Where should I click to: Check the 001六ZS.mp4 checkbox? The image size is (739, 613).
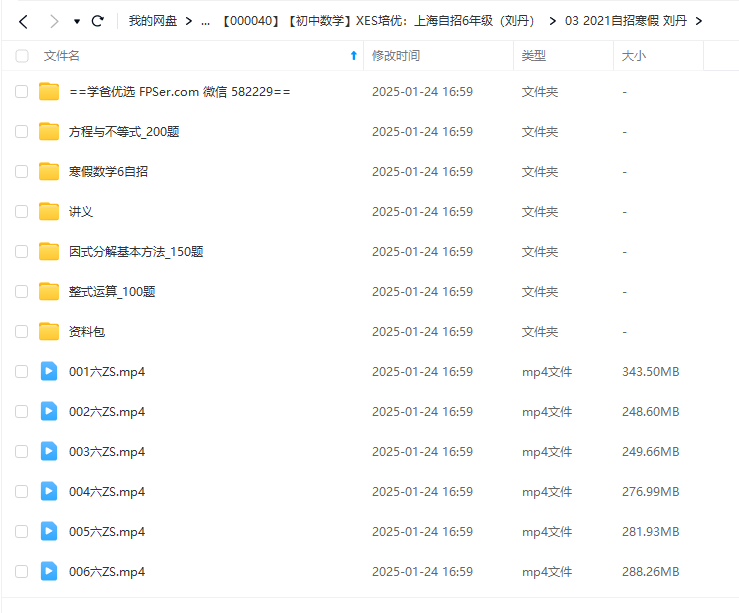(22, 371)
